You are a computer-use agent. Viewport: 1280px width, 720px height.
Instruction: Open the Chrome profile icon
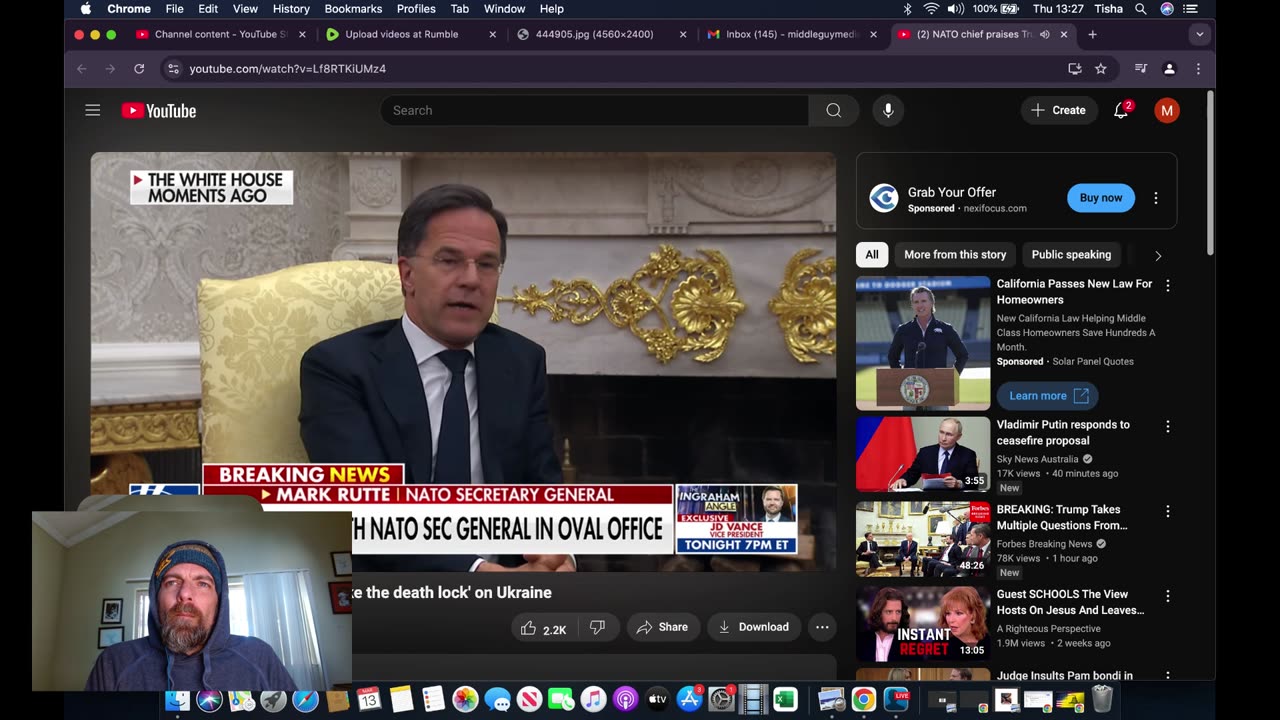point(1169,68)
